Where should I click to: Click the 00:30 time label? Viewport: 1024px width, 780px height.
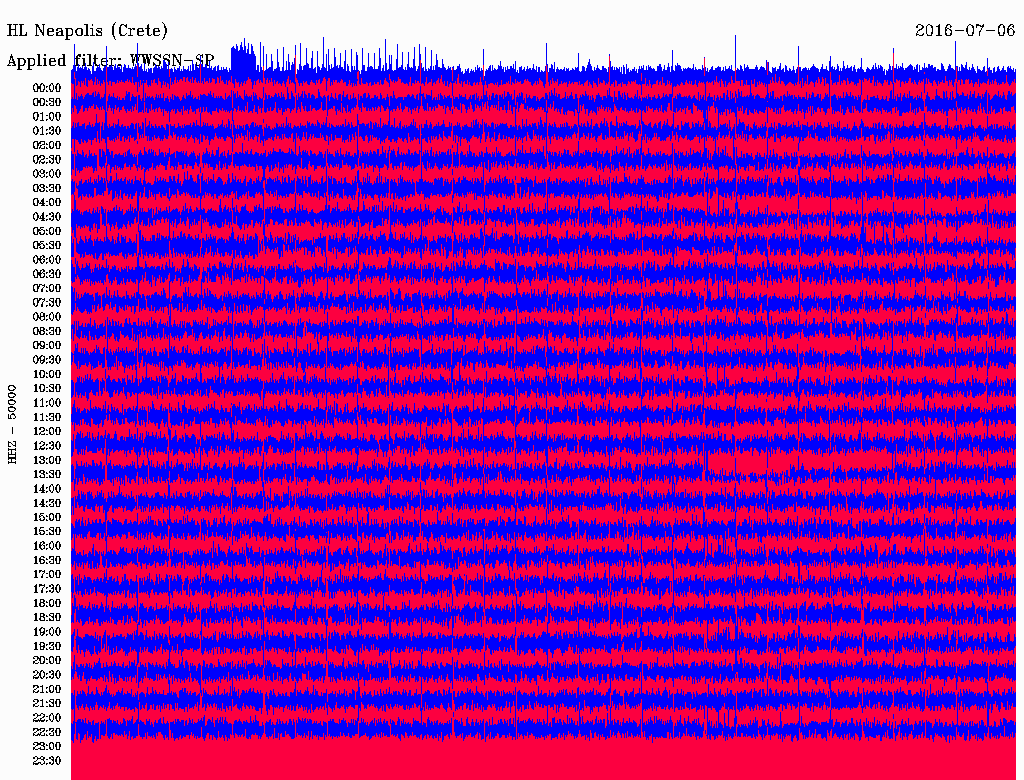coord(47,103)
